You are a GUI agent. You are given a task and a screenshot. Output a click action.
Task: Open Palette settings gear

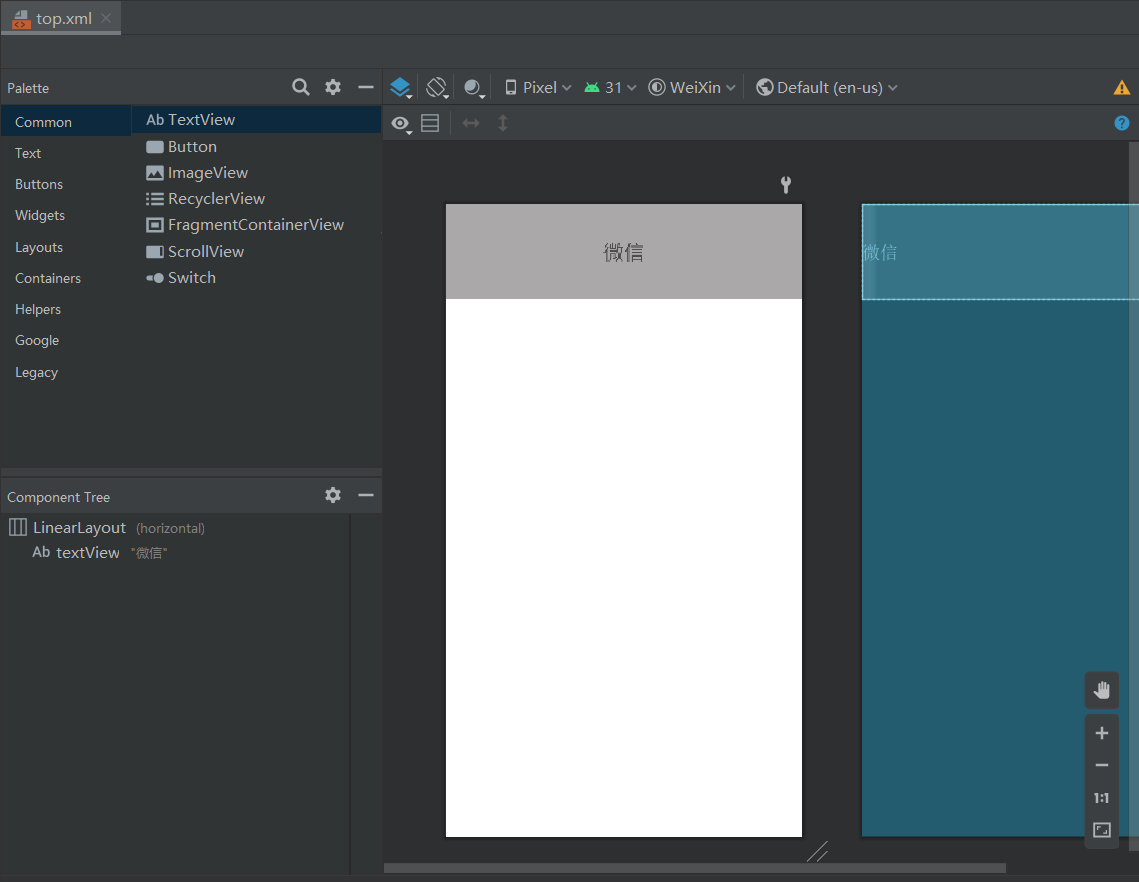coord(333,87)
